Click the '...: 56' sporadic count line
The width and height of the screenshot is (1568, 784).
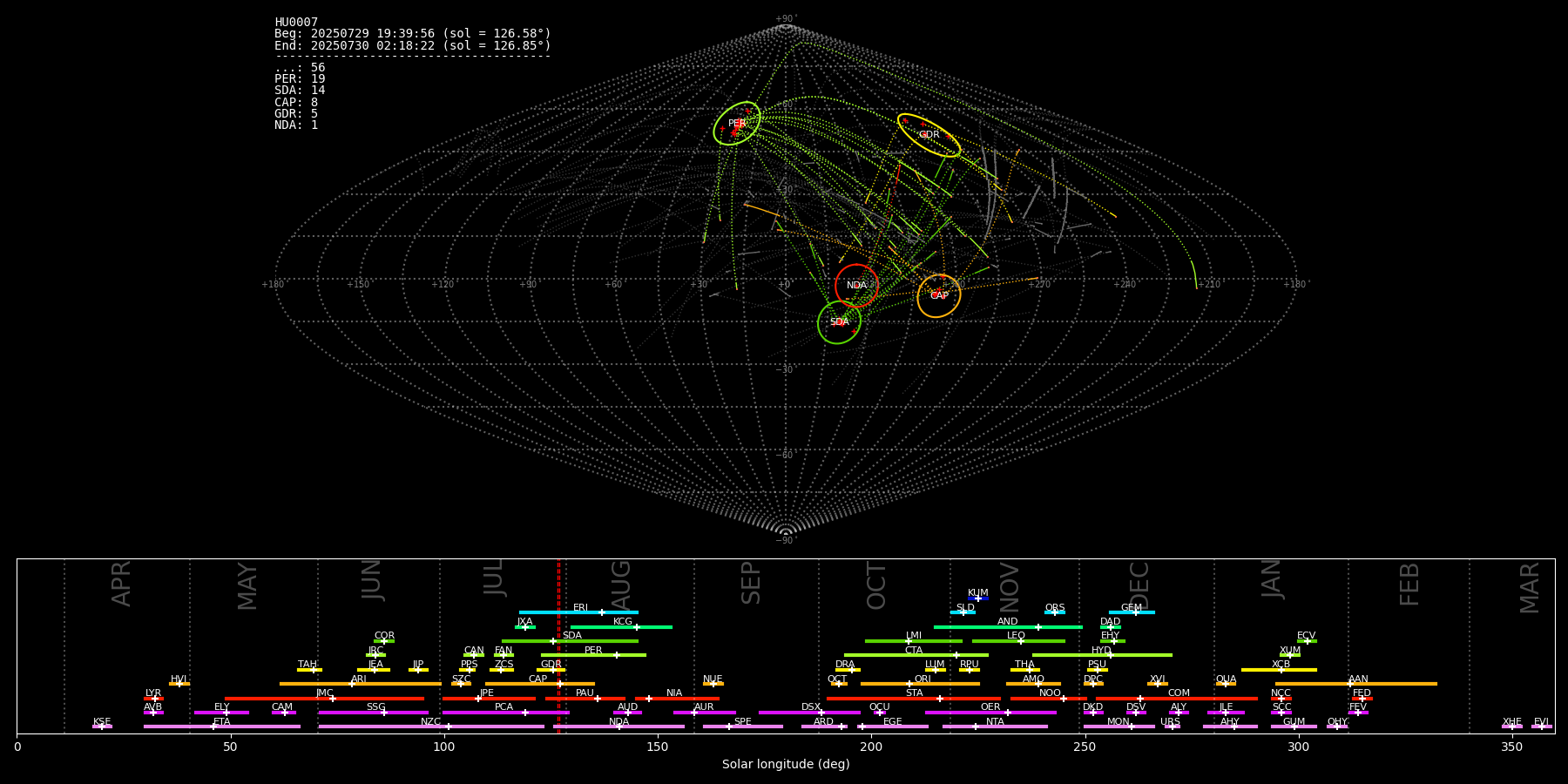click(x=300, y=68)
